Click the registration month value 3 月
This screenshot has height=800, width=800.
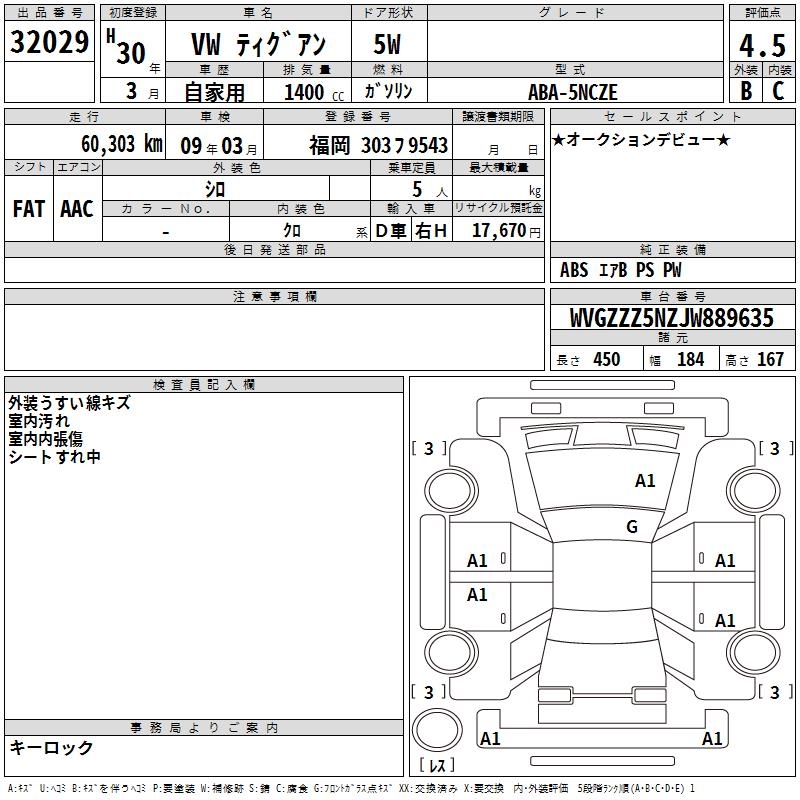[x=142, y=91]
